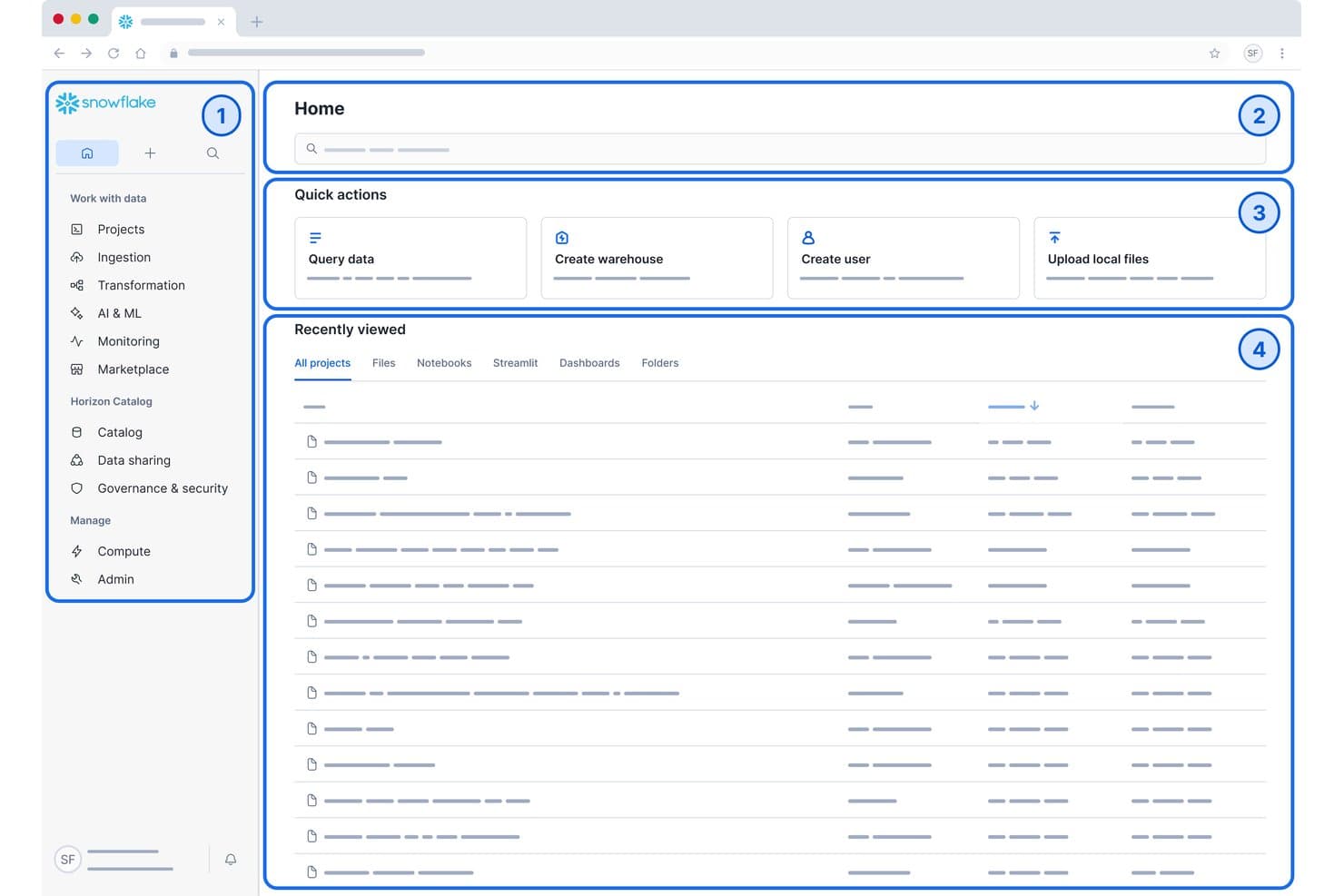Click the browser SF profile avatar
Image resolution: width=1344 pixels, height=896 pixels.
pos(1253,54)
